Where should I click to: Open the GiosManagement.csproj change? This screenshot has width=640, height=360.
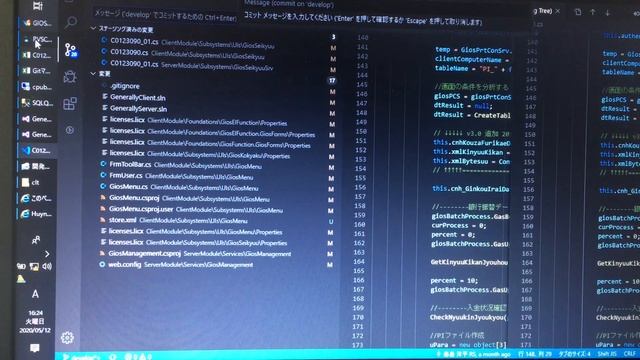click(x=216, y=253)
